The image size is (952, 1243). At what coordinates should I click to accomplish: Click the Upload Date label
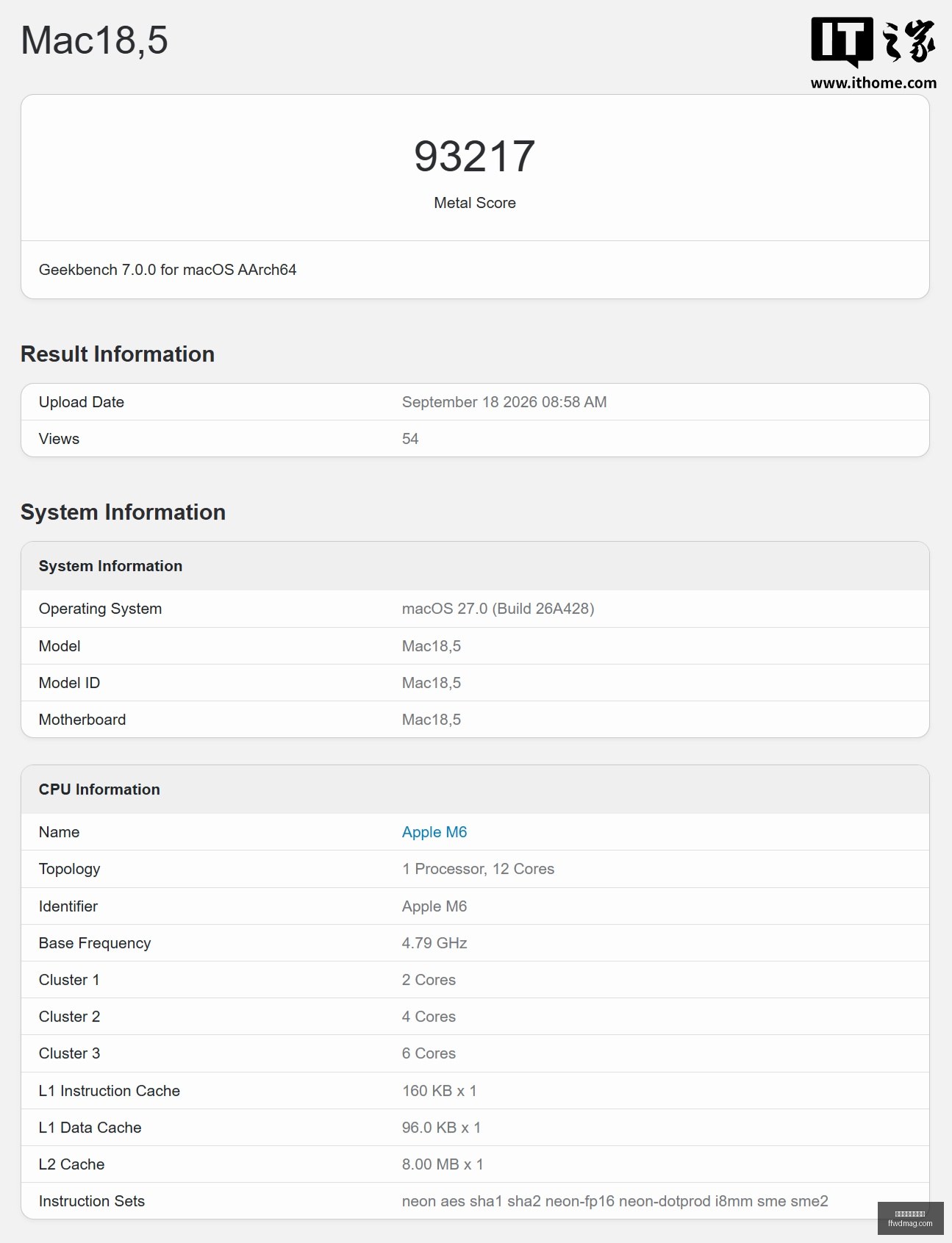click(82, 402)
